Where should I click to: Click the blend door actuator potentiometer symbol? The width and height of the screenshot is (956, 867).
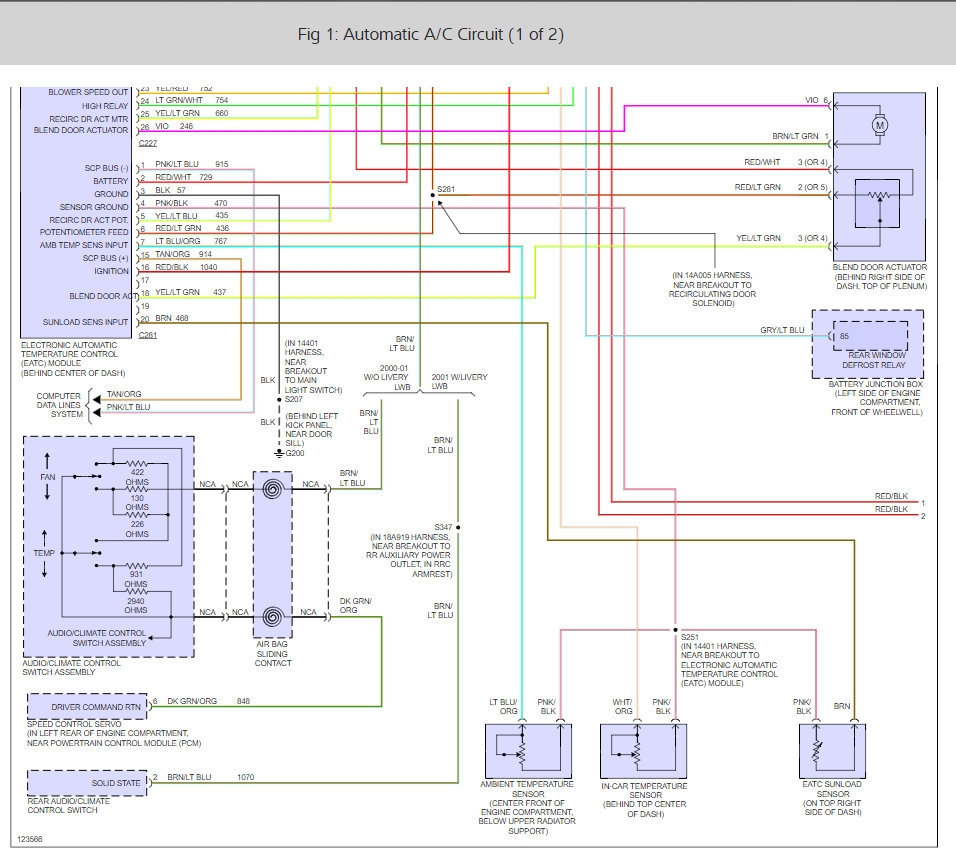[877, 204]
